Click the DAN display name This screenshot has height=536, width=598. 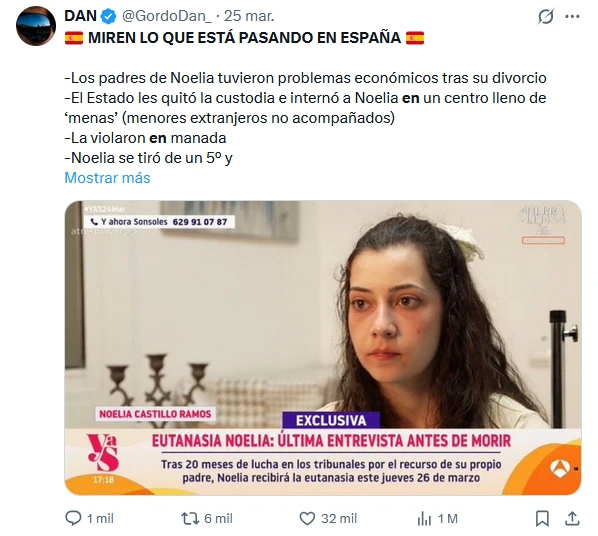(x=80, y=16)
